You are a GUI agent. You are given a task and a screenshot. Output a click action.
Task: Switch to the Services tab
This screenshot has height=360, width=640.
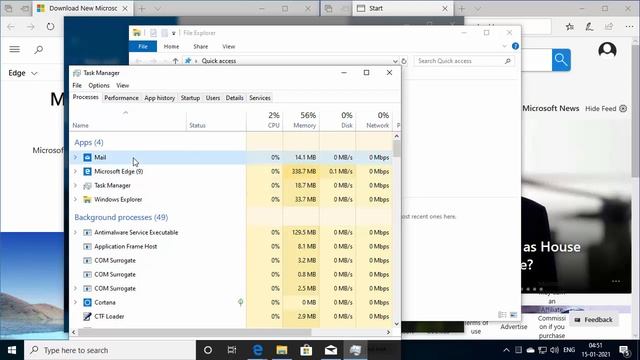click(x=260, y=98)
